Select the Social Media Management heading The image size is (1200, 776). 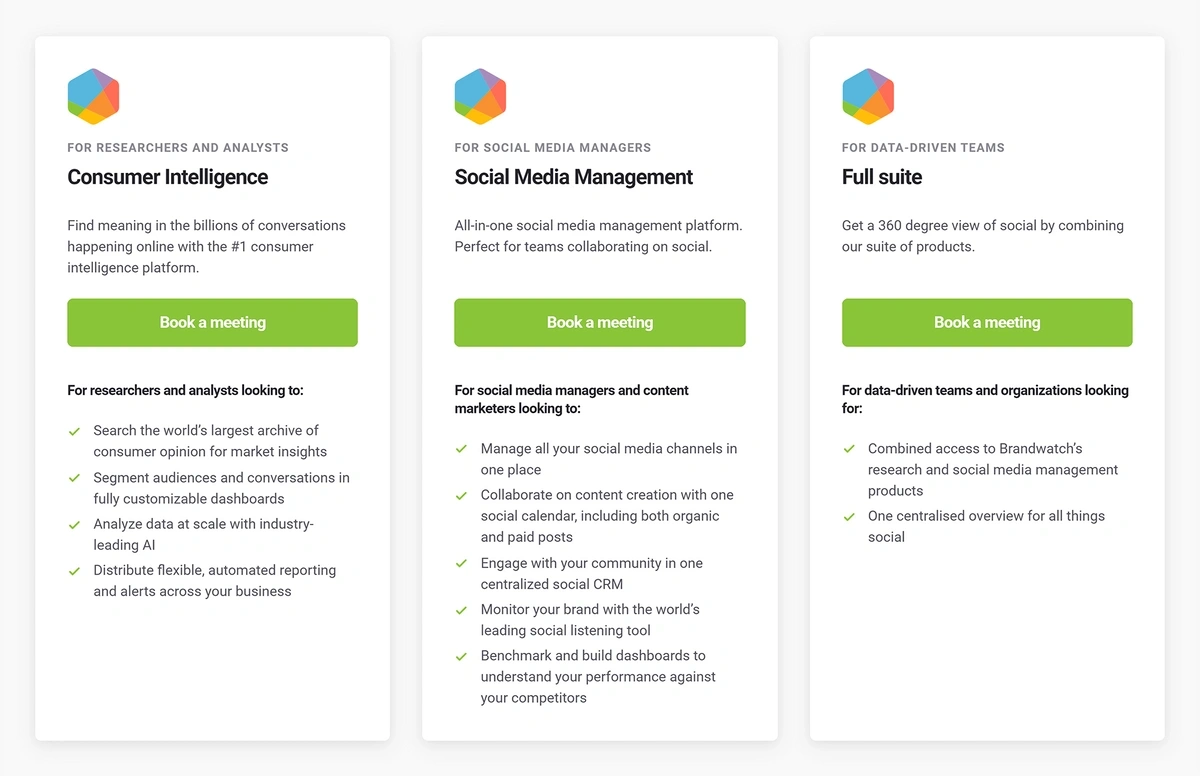574,177
